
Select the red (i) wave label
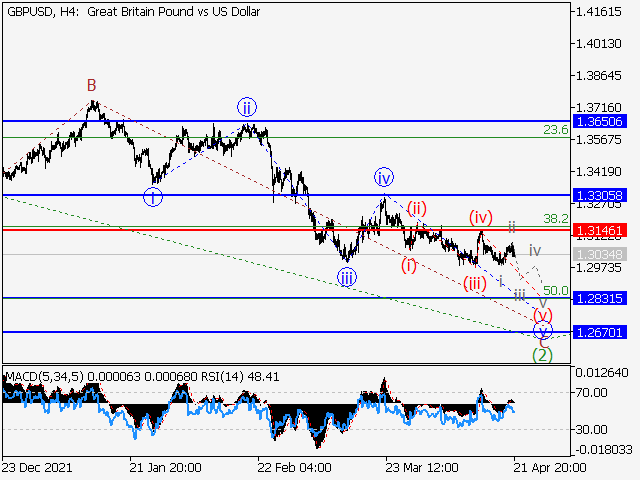pyautogui.click(x=409, y=265)
